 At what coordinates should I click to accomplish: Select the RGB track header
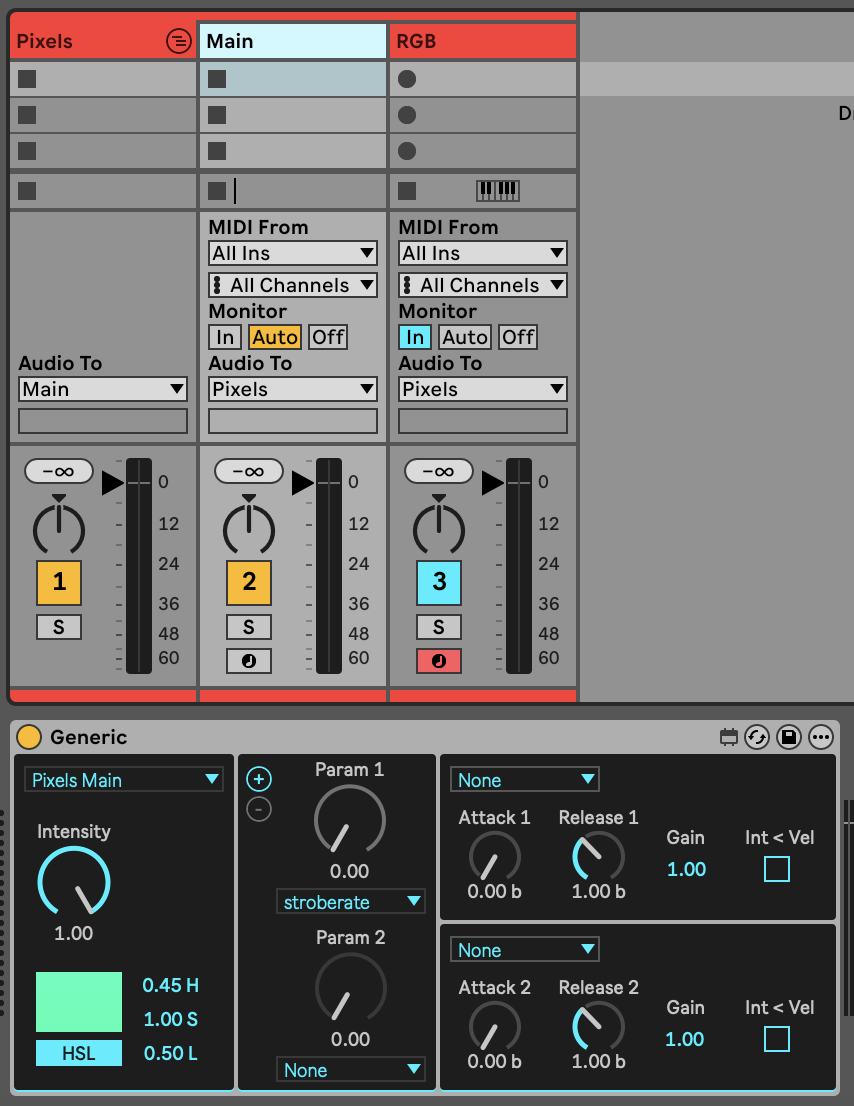(482, 41)
